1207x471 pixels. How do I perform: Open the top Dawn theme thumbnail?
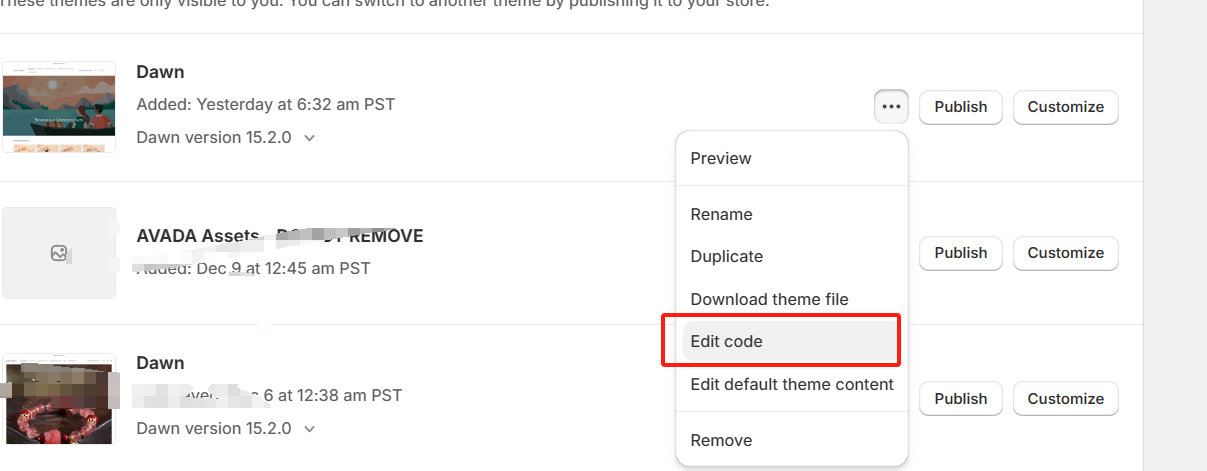tap(59, 107)
